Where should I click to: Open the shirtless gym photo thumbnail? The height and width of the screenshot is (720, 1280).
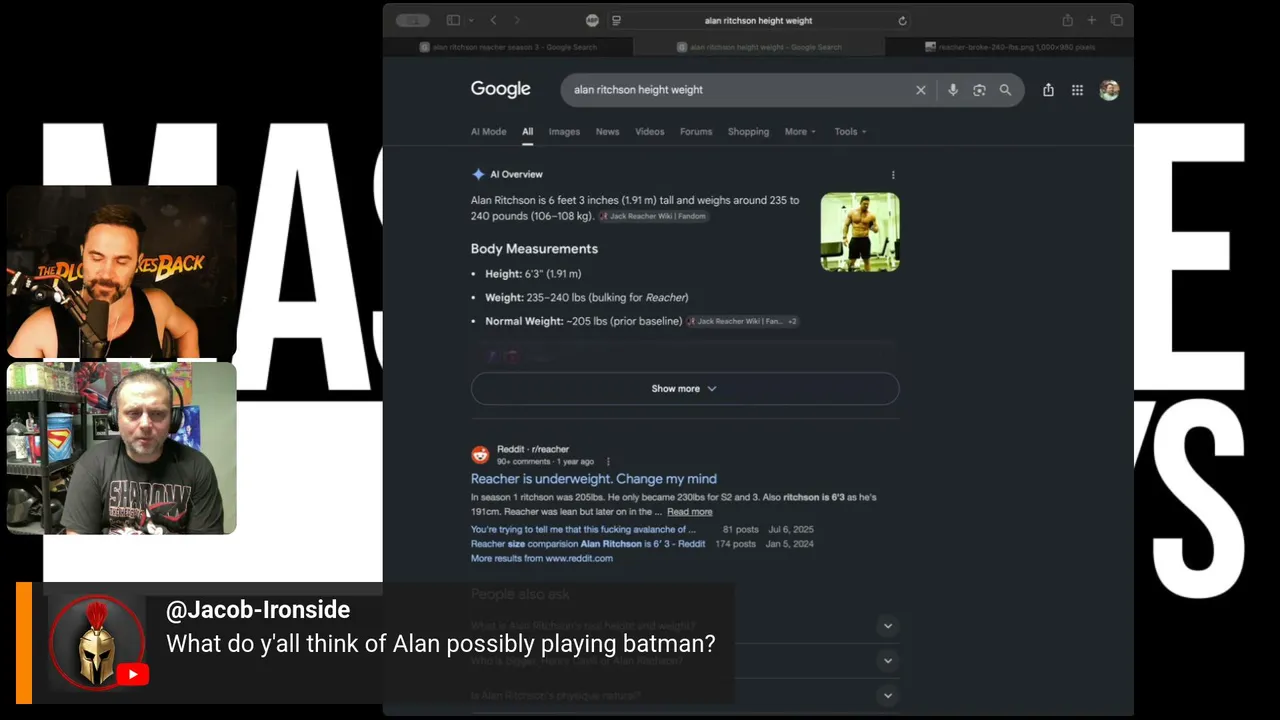point(860,232)
